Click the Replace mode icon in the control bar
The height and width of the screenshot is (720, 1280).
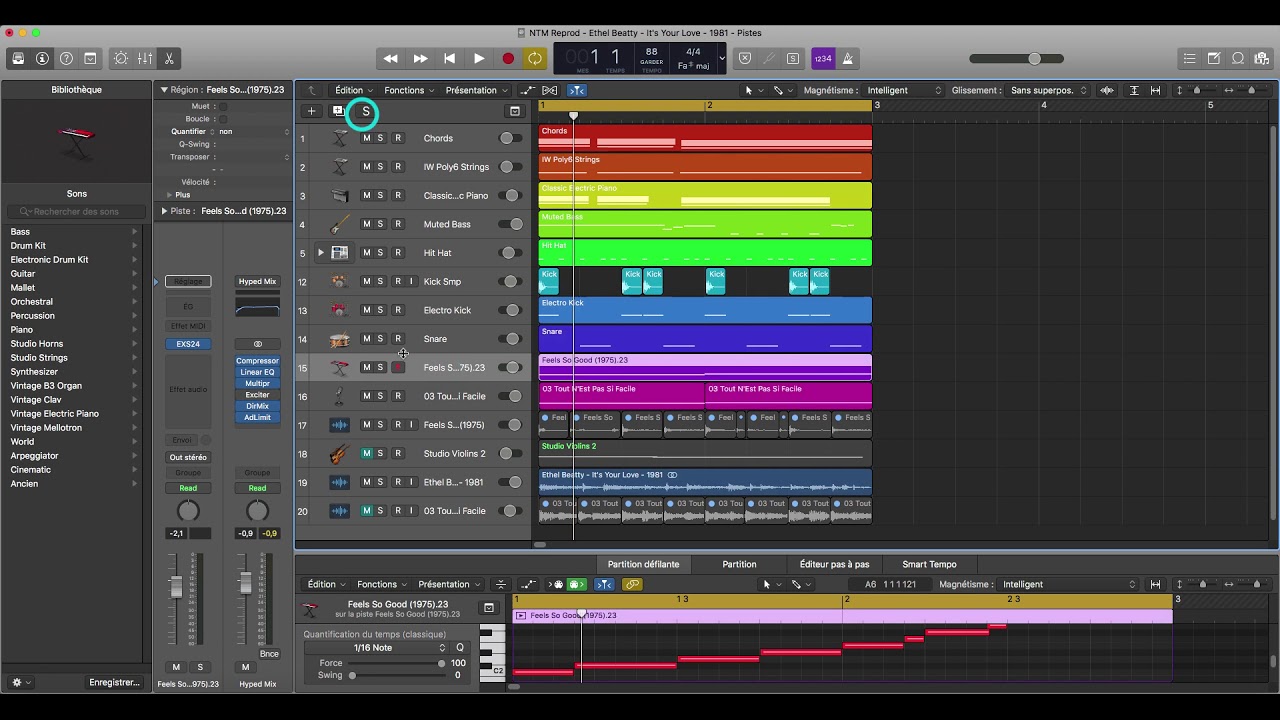pyautogui.click(x=745, y=59)
